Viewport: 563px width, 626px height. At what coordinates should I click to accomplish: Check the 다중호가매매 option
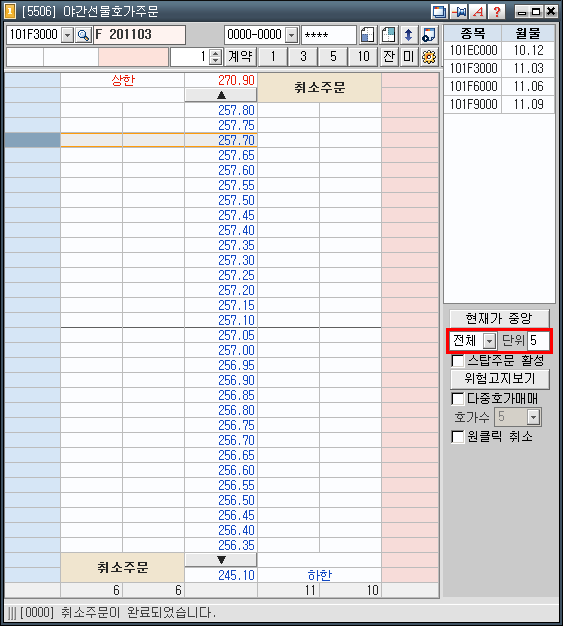point(458,398)
